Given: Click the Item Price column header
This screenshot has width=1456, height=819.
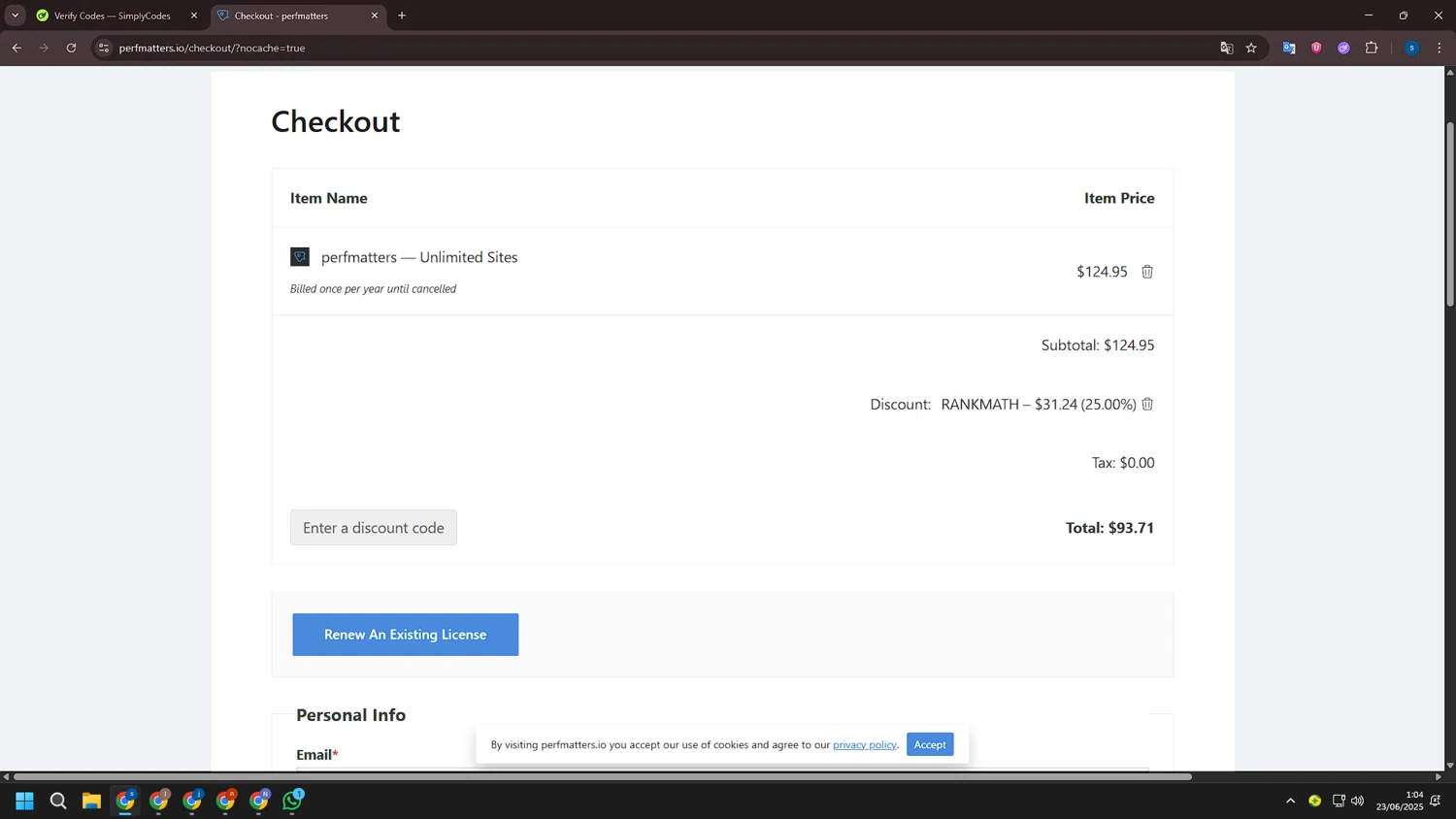Looking at the screenshot, I should coord(1119,198).
